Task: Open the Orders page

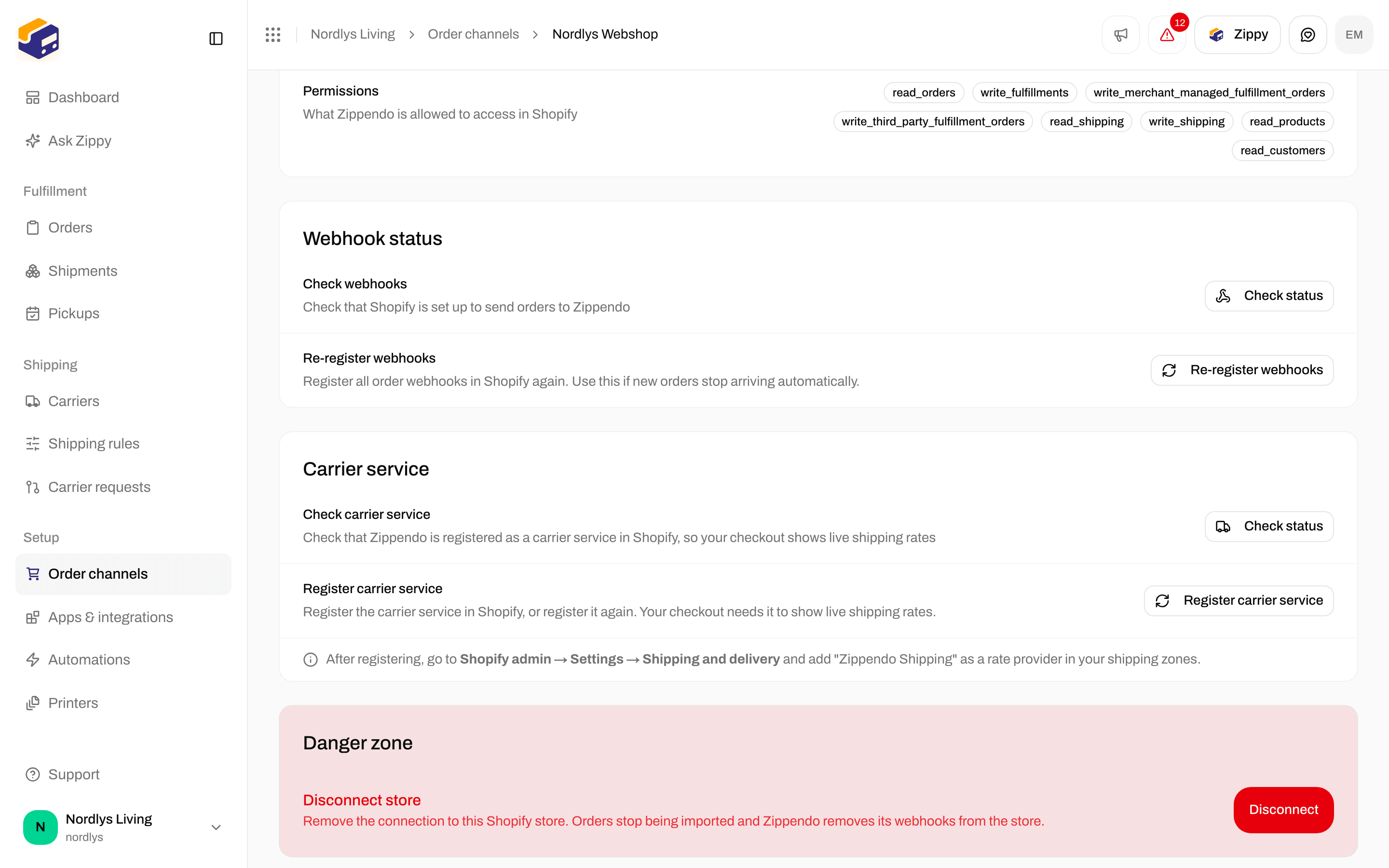Action: pyautogui.click(x=123, y=228)
